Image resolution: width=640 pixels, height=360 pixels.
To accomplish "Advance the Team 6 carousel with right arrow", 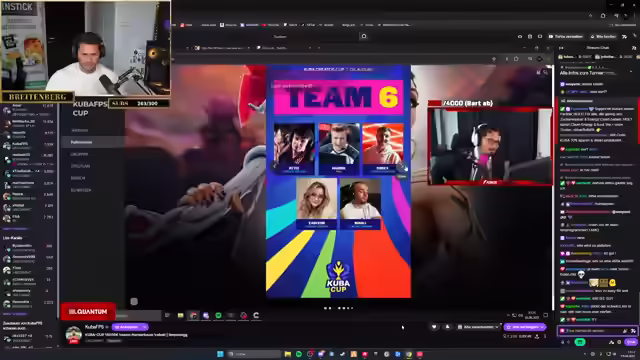I will [402, 167].
